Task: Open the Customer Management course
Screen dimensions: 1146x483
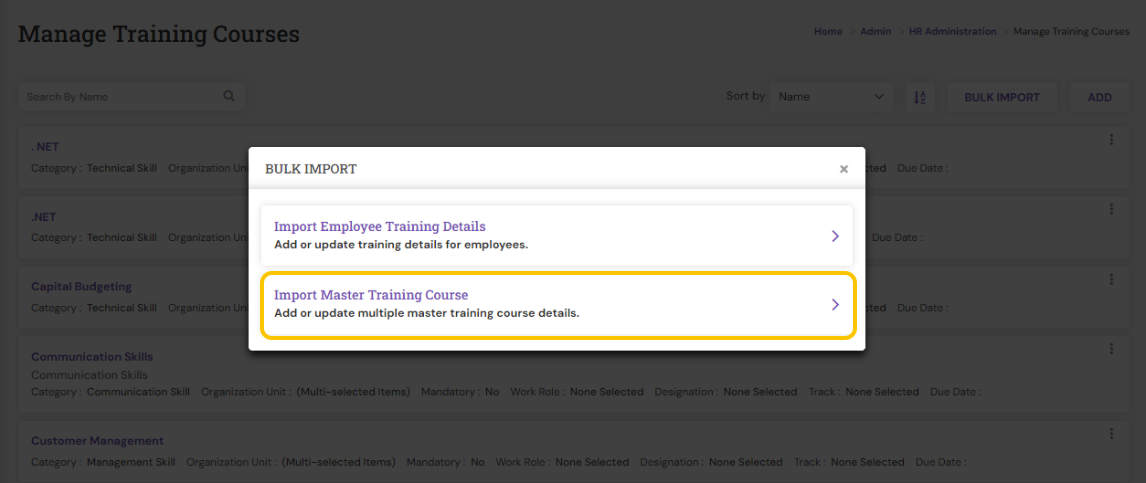Action: click(x=97, y=441)
